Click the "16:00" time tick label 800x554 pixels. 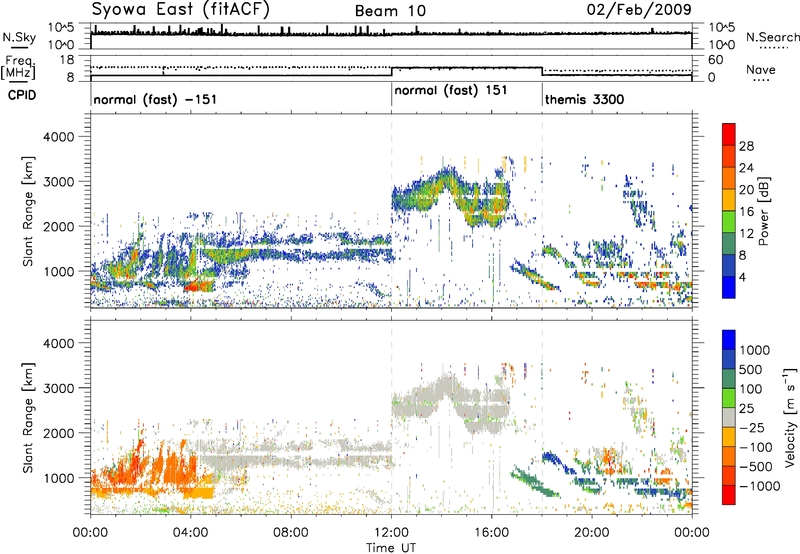(x=491, y=533)
